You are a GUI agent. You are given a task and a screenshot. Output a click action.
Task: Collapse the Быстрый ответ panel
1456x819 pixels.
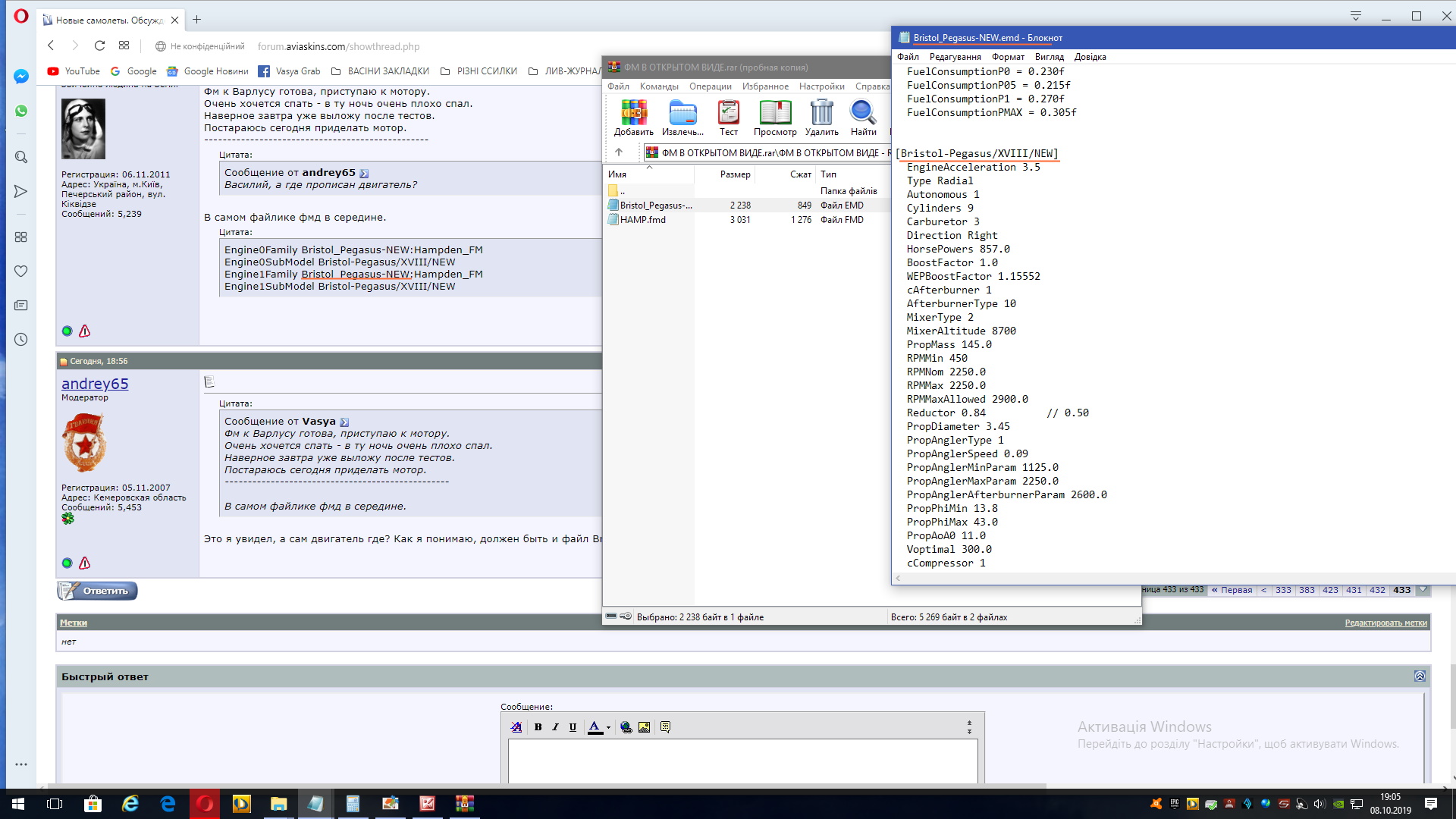click(1420, 676)
